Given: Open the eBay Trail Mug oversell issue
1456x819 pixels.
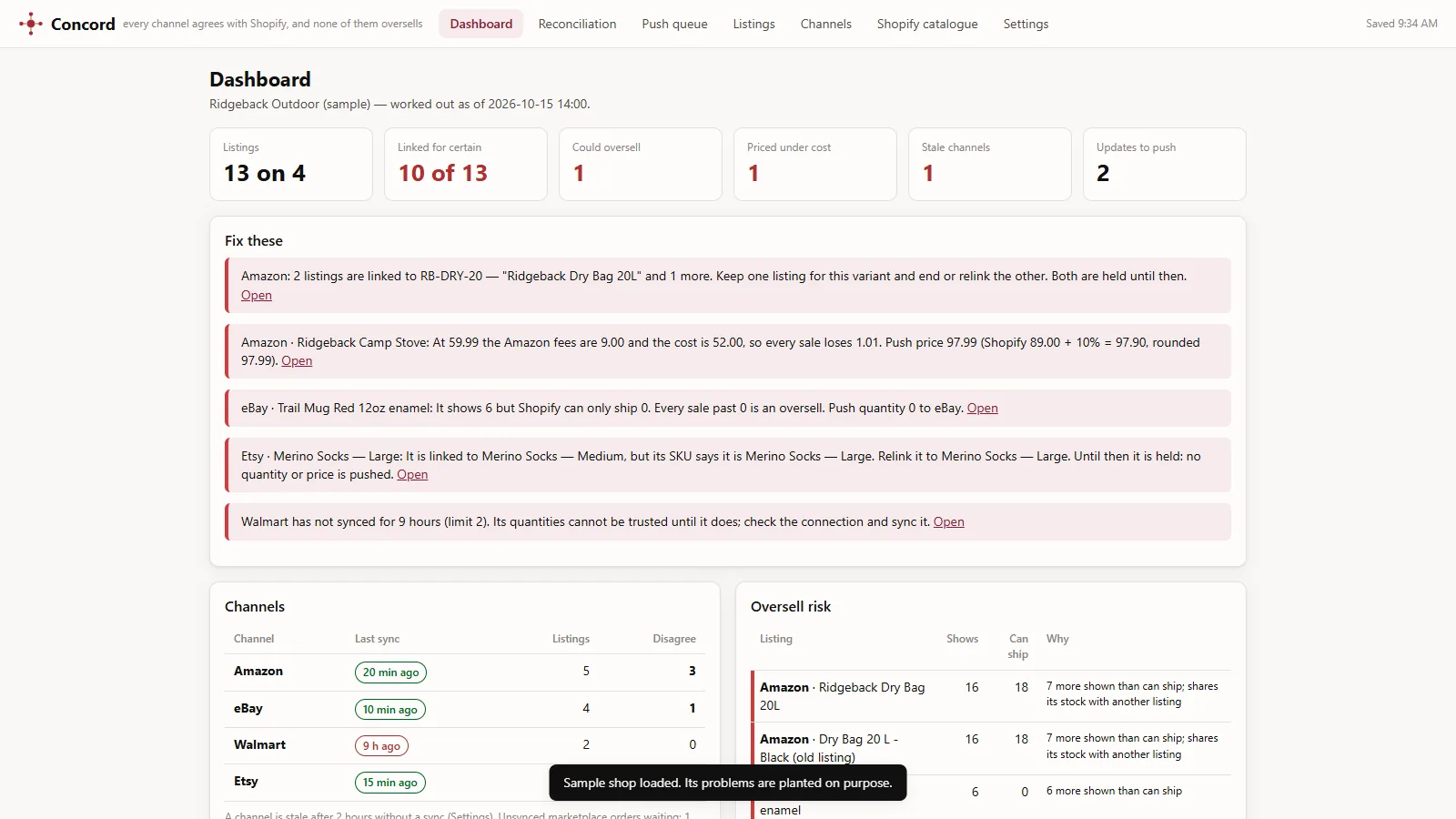Looking at the screenshot, I should [x=982, y=408].
